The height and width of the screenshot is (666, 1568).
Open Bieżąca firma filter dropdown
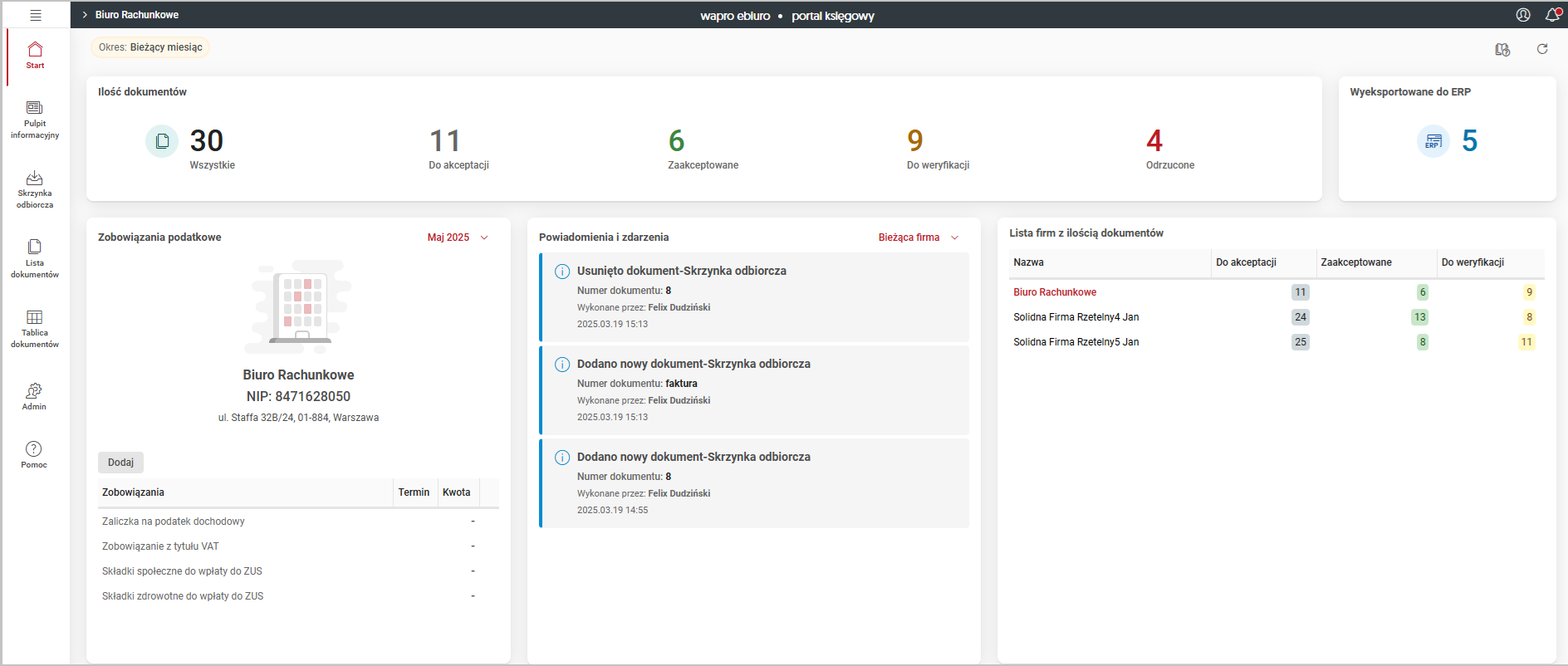[x=919, y=238]
